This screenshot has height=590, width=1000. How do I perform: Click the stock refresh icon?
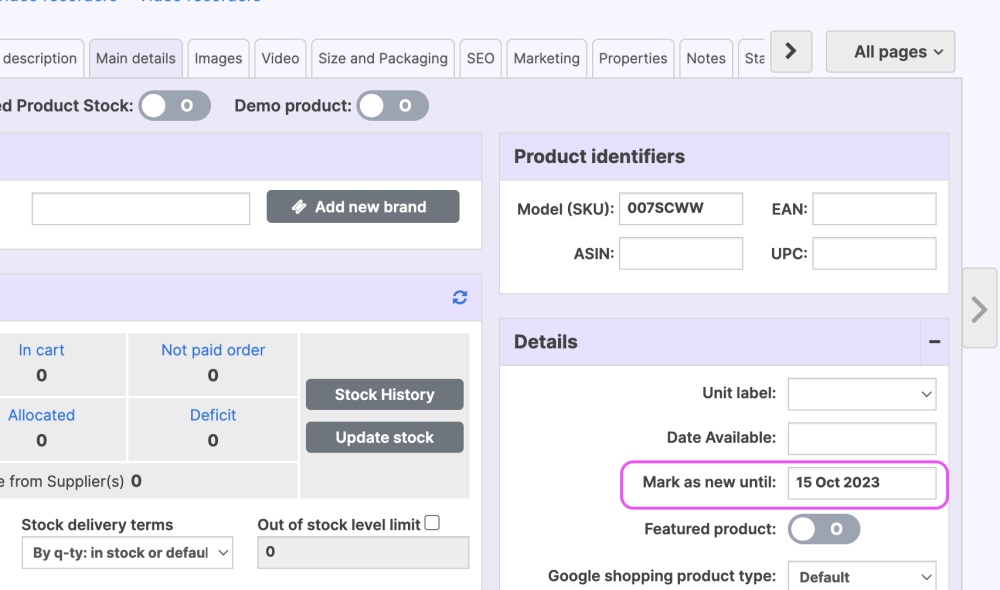[x=460, y=297]
